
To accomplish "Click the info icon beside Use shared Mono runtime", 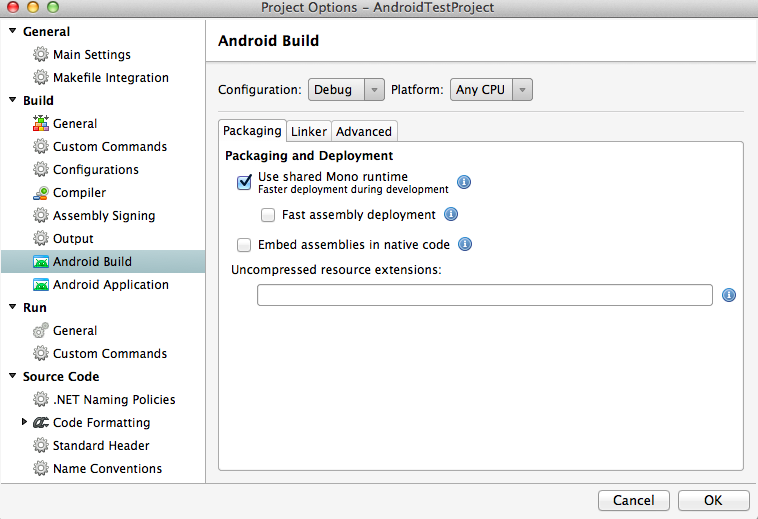I will click(x=464, y=182).
